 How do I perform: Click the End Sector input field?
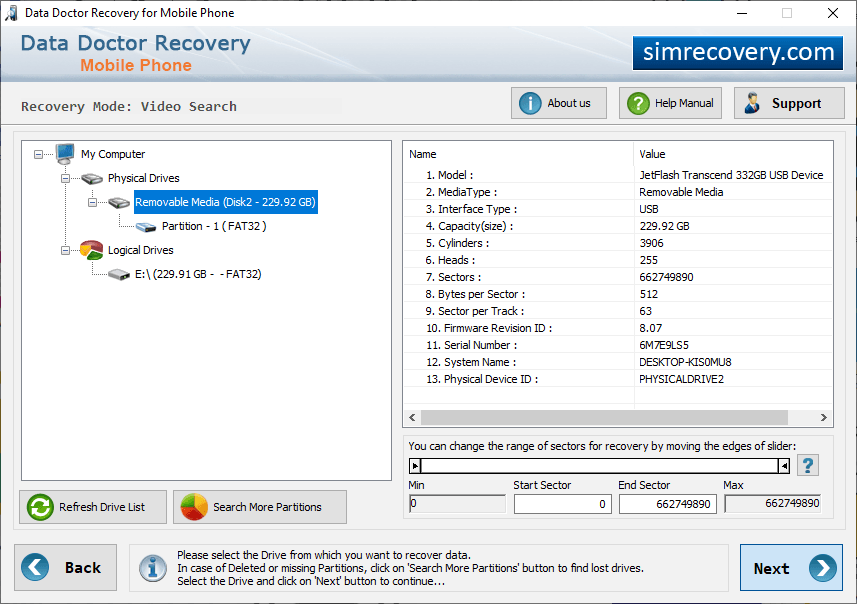point(667,504)
